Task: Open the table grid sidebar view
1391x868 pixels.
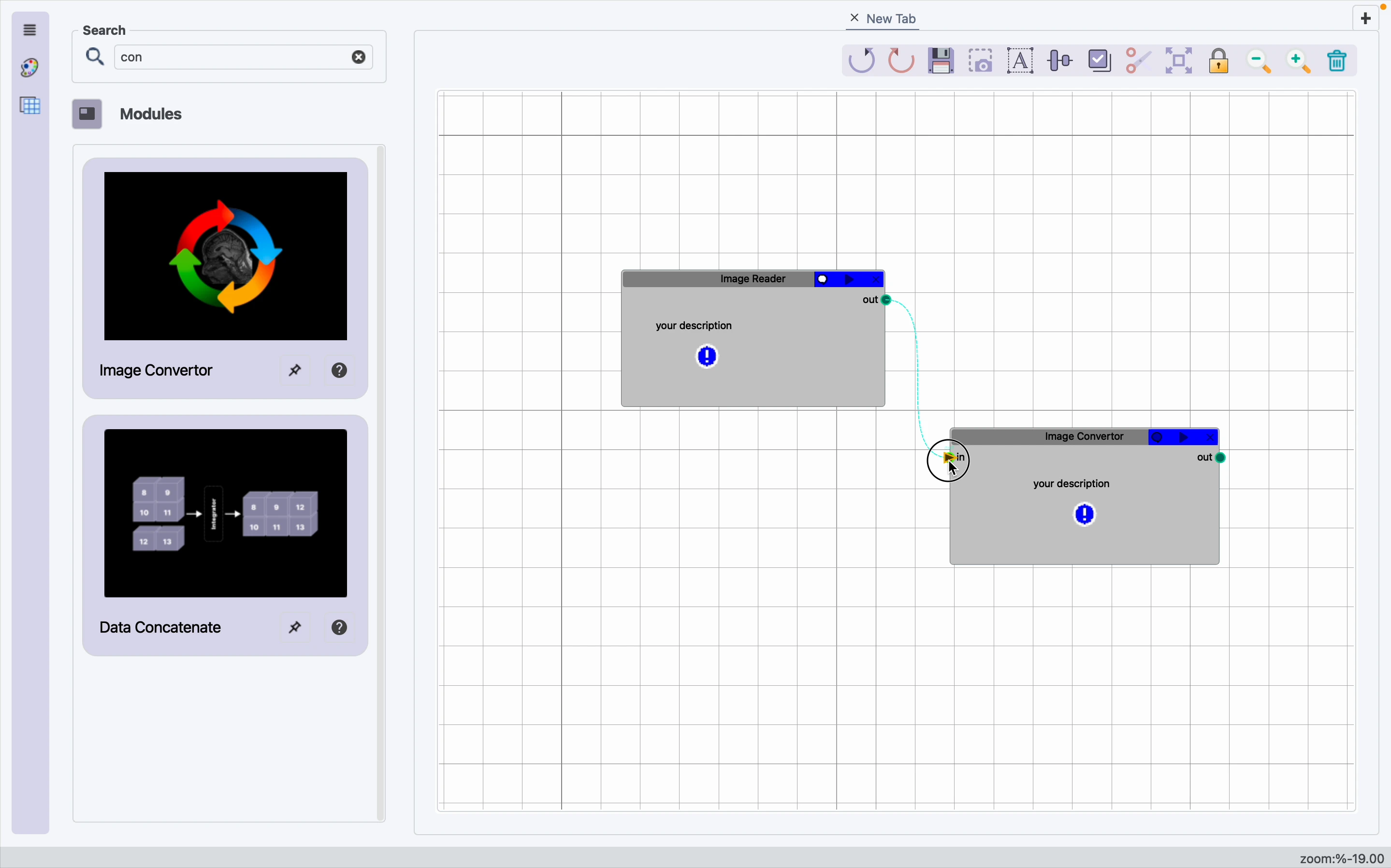Action: pos(30,106)
